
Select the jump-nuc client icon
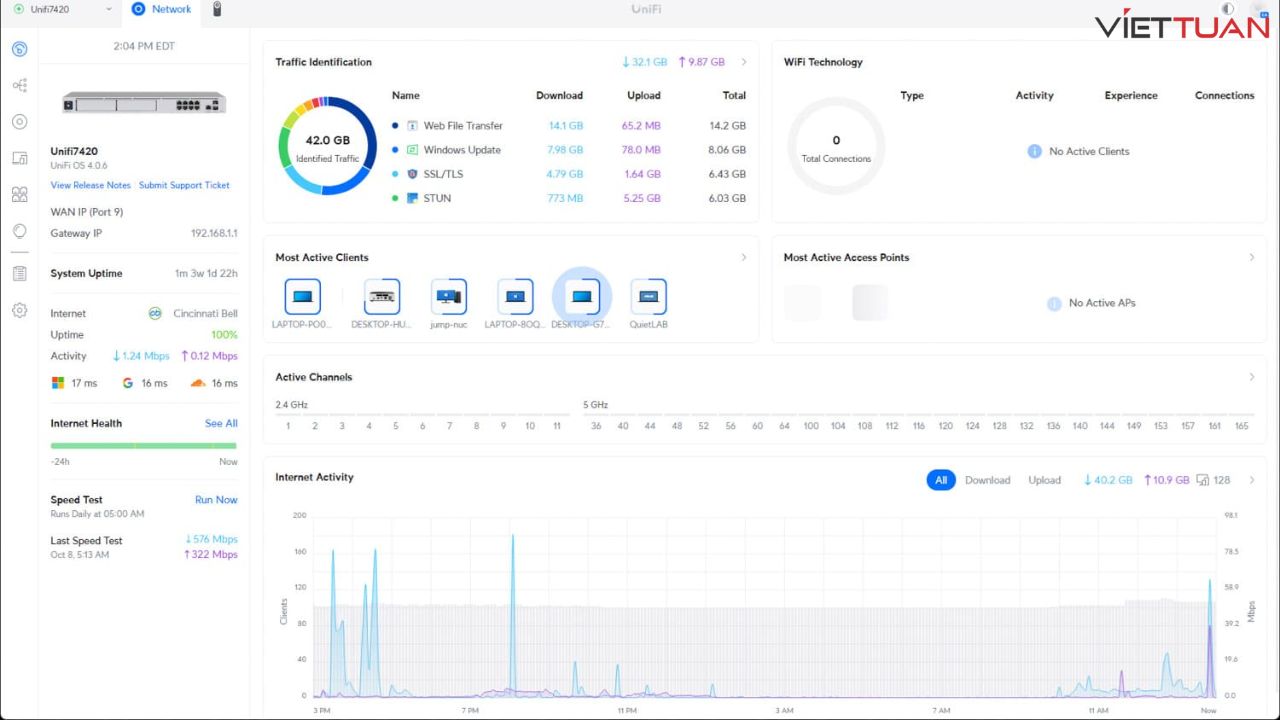pos(449,297)
